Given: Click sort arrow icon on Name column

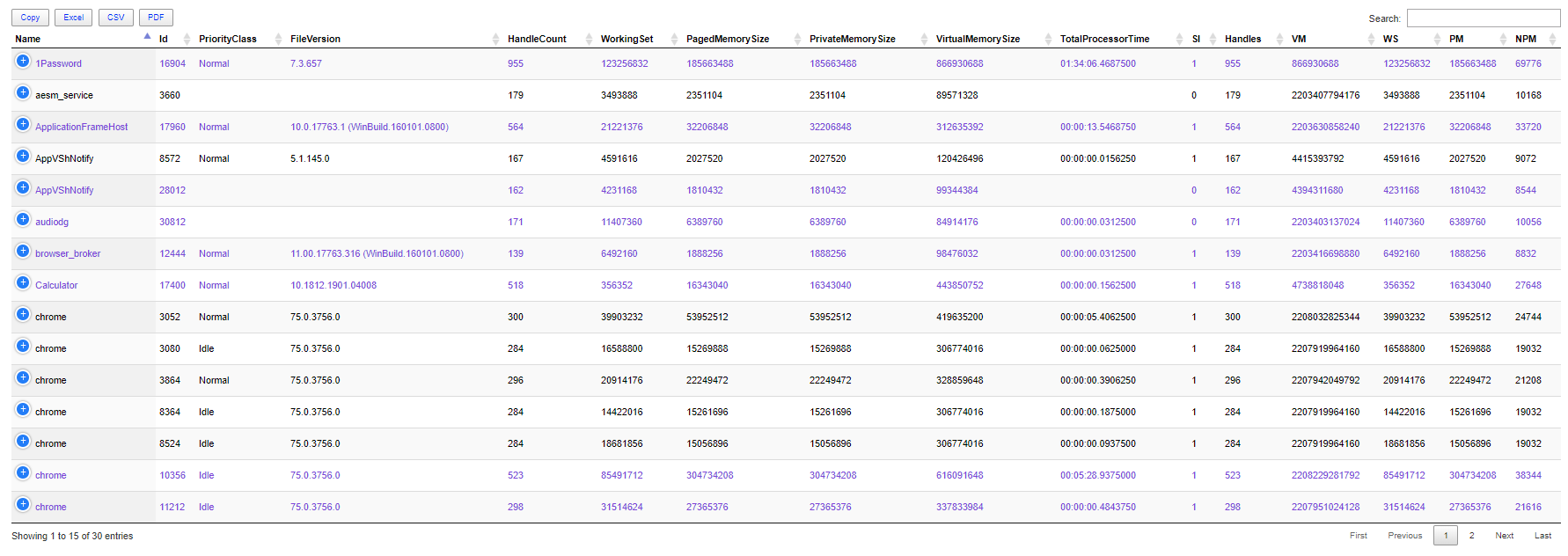Looking at the screenshot, I should click(x=147, y=38).
